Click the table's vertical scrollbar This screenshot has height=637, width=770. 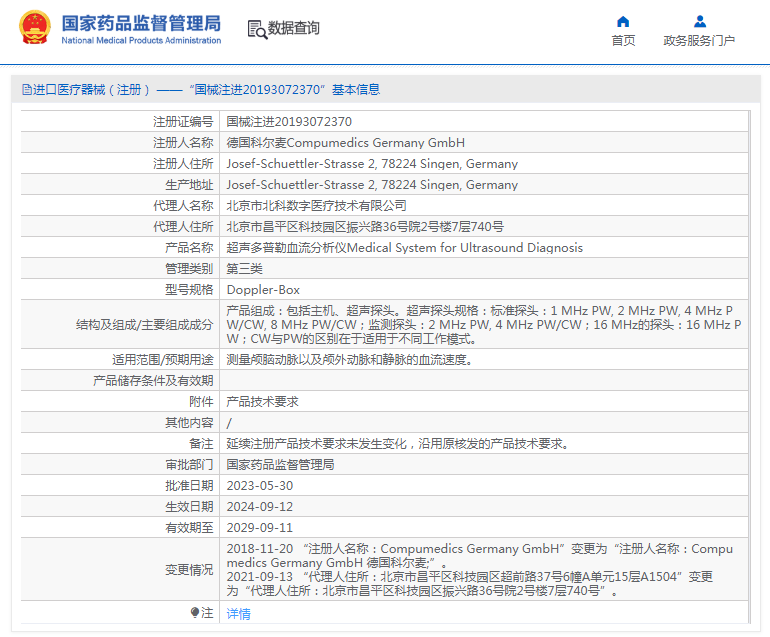tap(749, 367)
